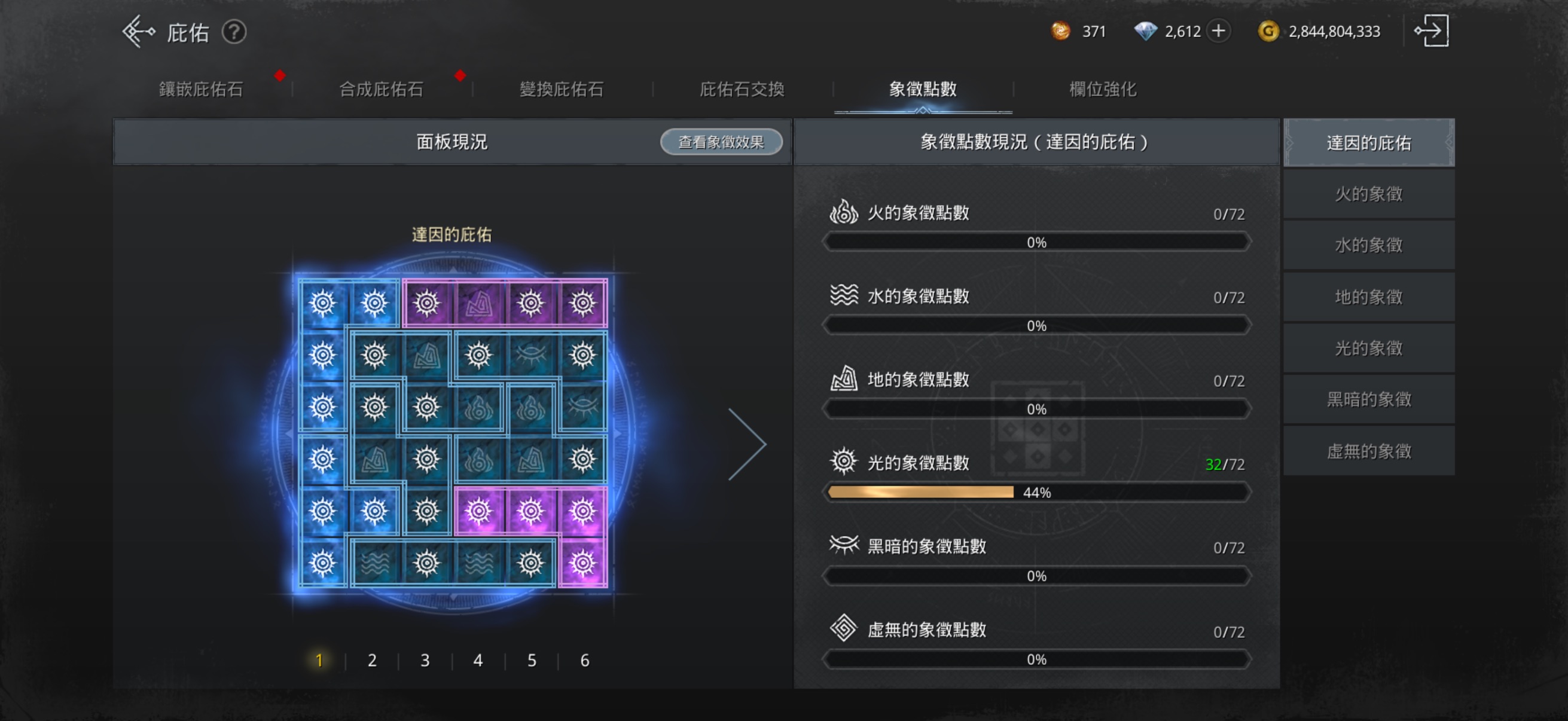Switch to the 合成庇佑石 tab

pos(381,90)
